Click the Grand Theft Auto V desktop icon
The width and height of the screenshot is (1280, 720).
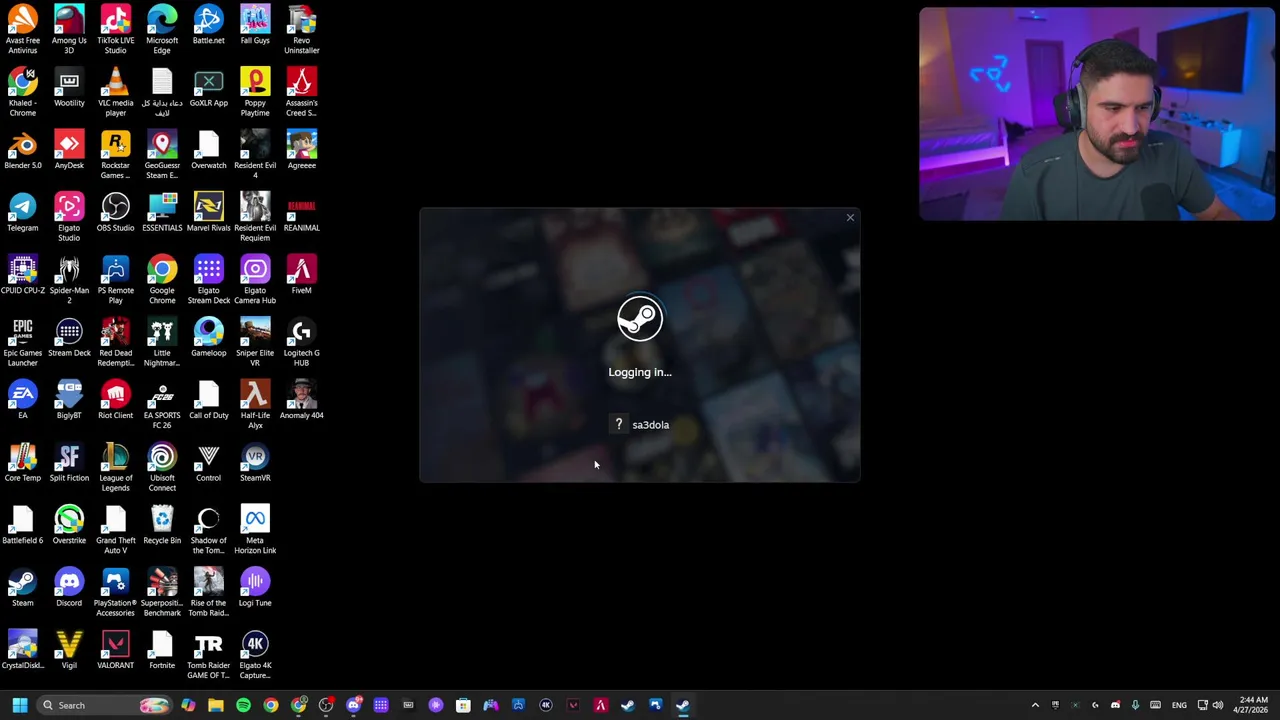[115, 530]
